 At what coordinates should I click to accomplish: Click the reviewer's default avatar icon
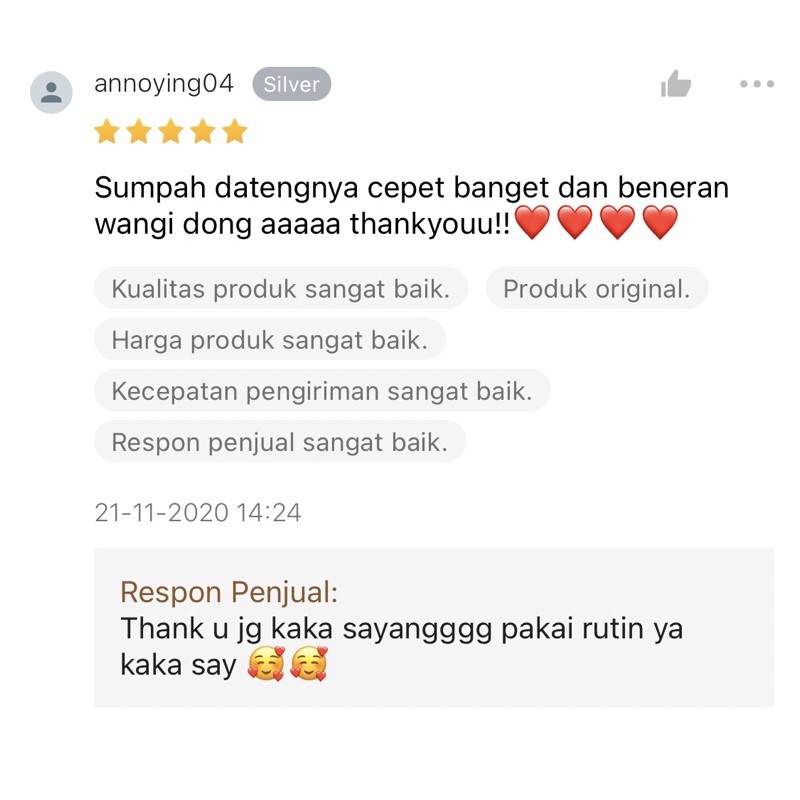coord(51,92)
